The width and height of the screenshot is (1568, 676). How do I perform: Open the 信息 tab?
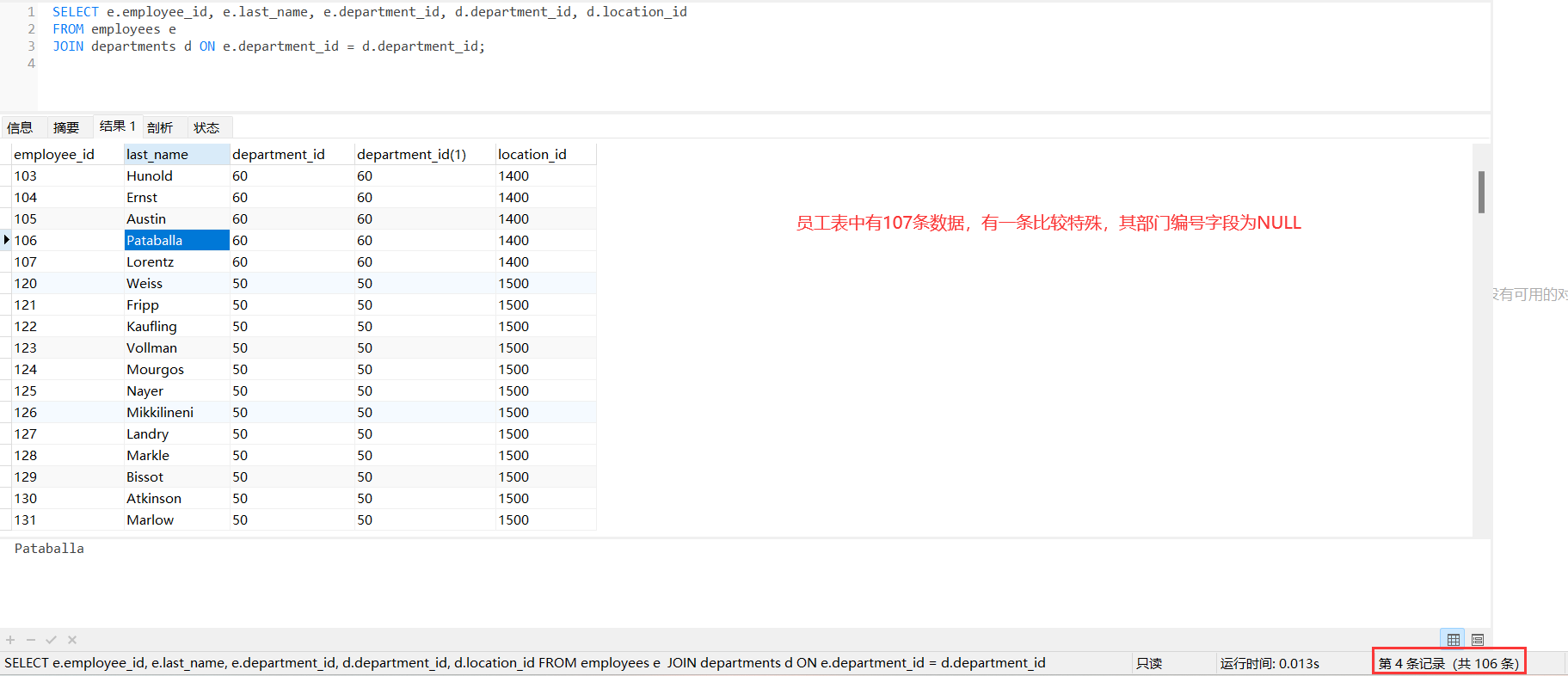[20, 127]
